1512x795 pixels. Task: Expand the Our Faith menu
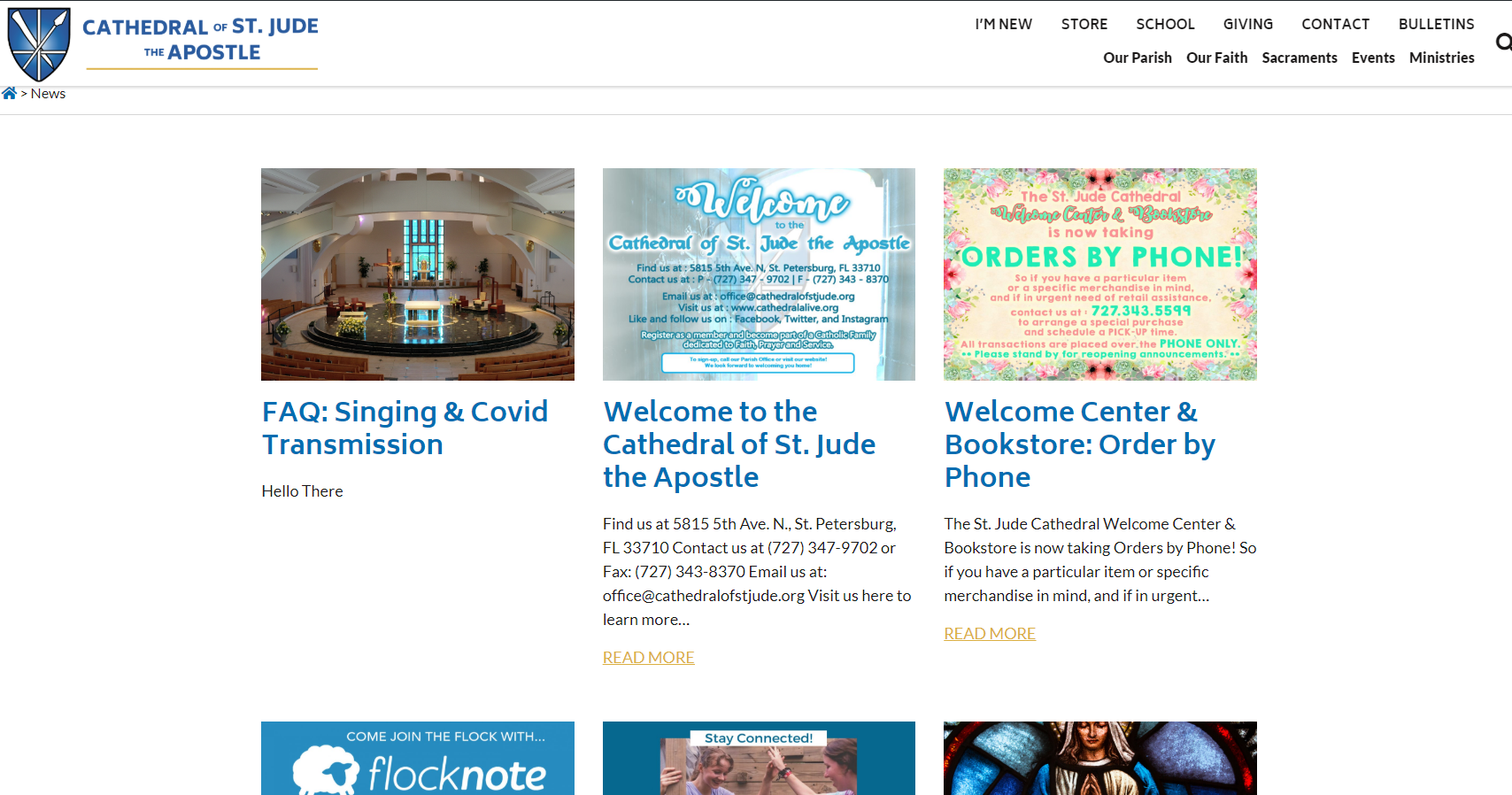(x=1216, y=58)
